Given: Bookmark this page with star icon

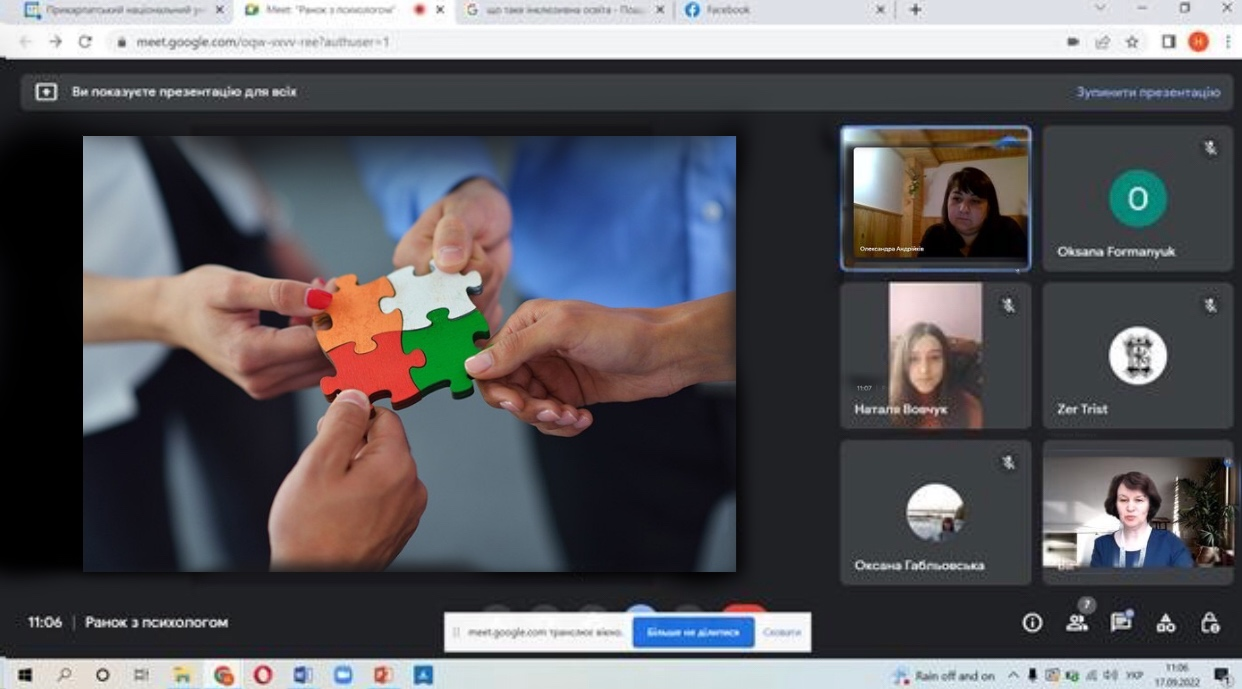Looking at the screenshot, I should (1132, 42).
